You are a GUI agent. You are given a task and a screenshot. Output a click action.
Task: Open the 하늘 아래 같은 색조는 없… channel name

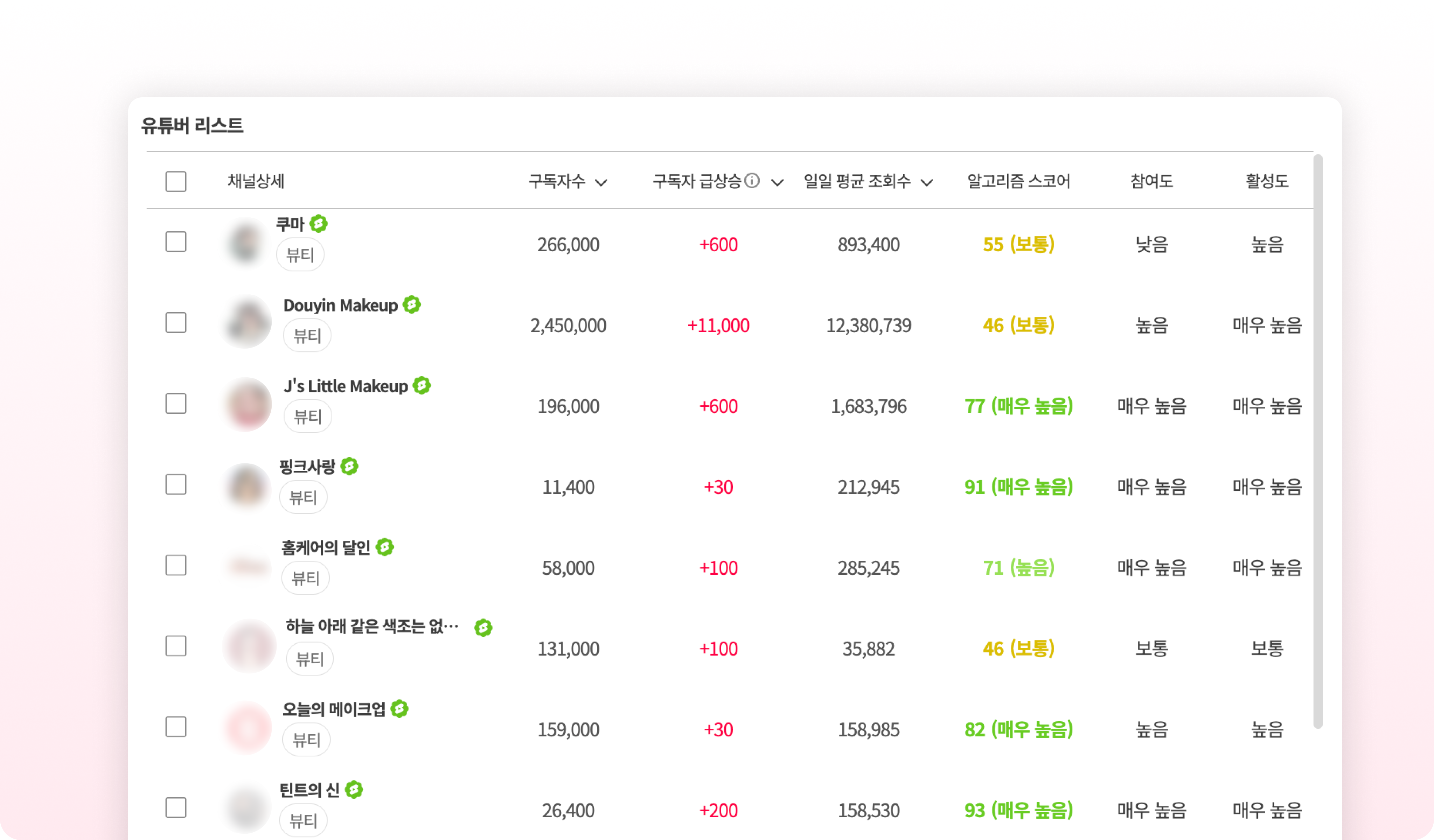click(371, 627)
